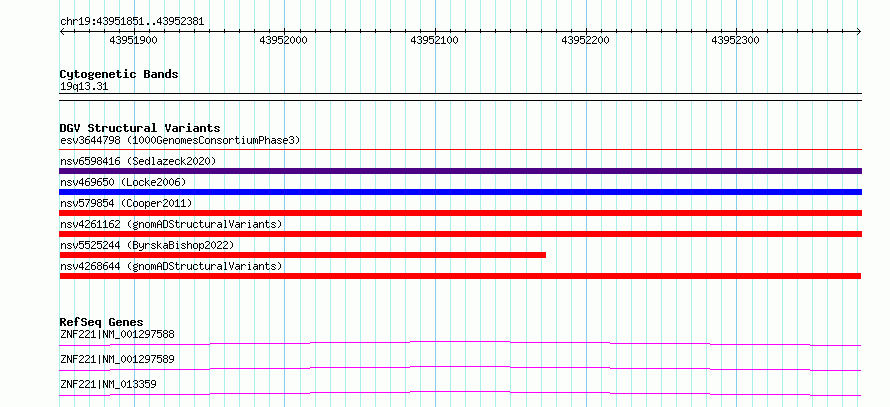Open variant nsv469650 (Locke2006) label

point(123,182)
